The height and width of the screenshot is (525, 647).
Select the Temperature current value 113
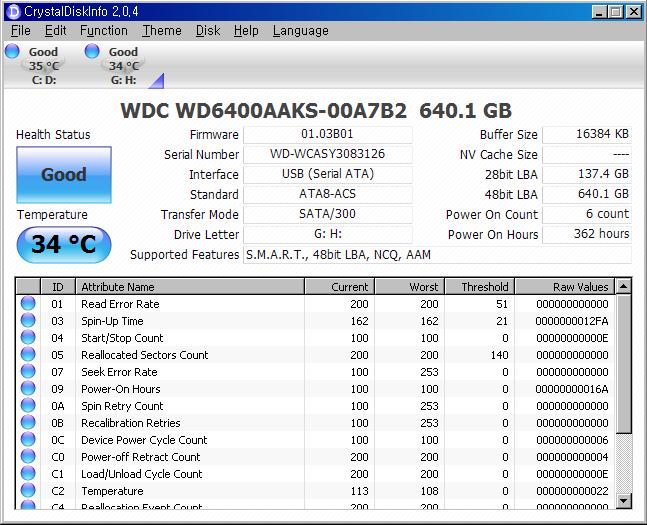tap(359, 491)
